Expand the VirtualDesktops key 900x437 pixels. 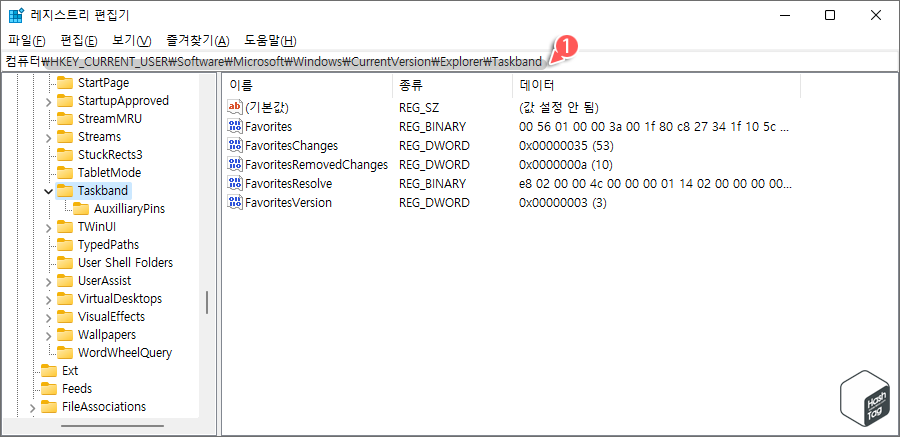(49, 299)
